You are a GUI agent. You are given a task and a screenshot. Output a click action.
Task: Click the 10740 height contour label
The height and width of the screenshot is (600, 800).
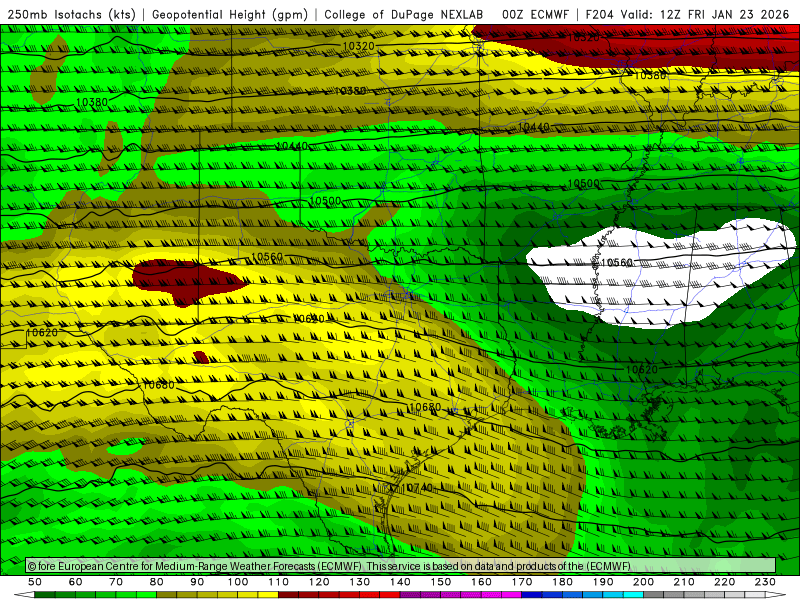pyautogui.click(x=417, y=488)
